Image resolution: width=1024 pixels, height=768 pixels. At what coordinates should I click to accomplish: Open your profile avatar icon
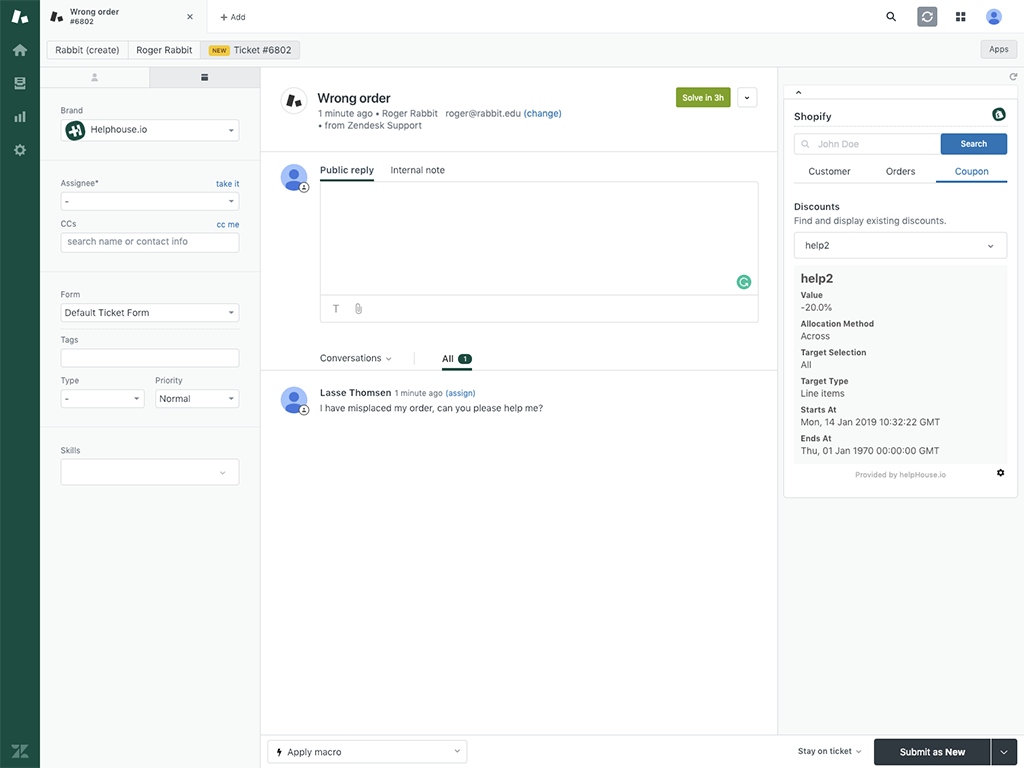(x=993, y=16)
